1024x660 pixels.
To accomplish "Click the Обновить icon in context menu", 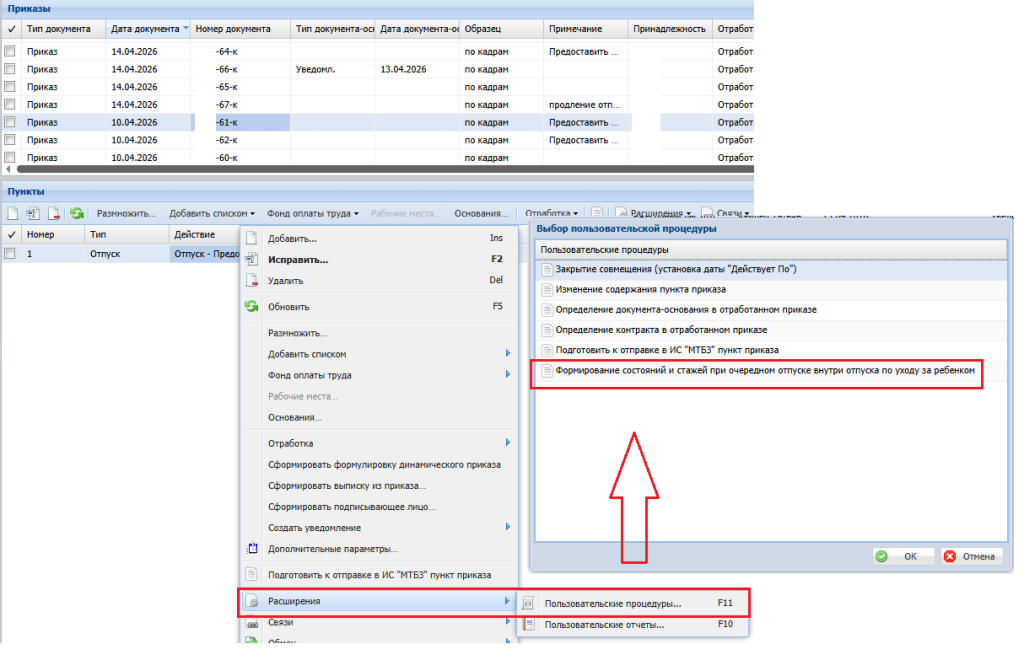I will (x=252, y=307).
